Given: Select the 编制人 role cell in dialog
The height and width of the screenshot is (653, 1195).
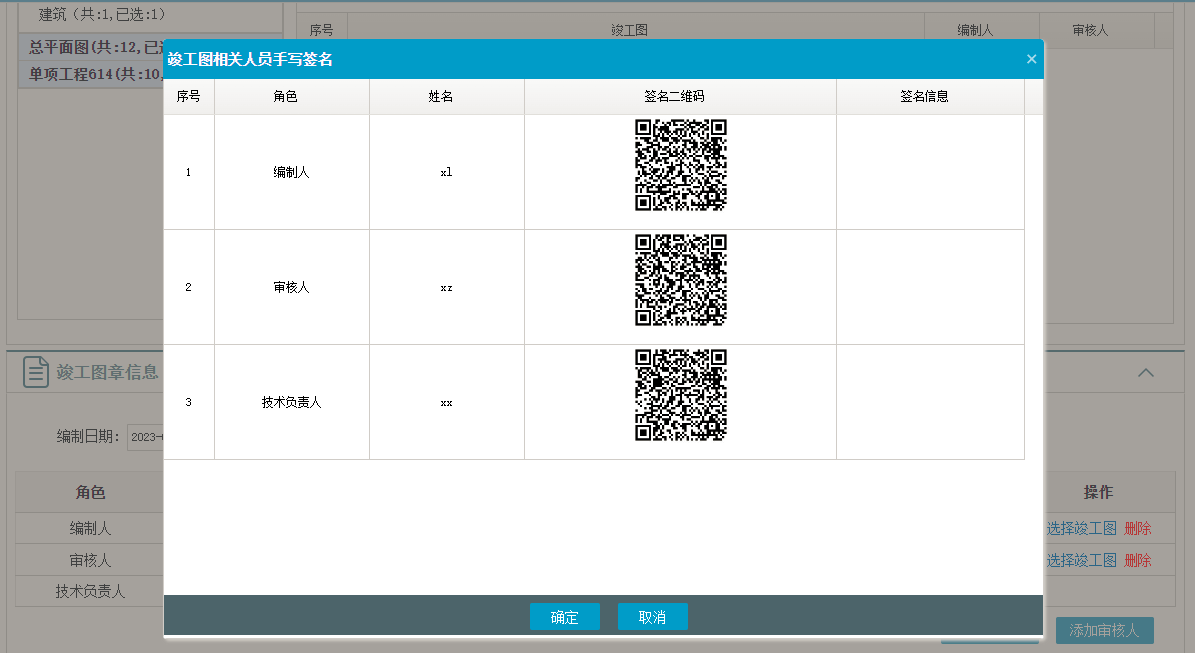Looking at the screenshot, I should coord(292,172).
